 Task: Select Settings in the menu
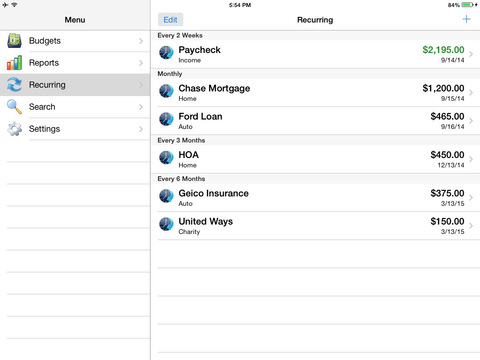tap(75, 129)
